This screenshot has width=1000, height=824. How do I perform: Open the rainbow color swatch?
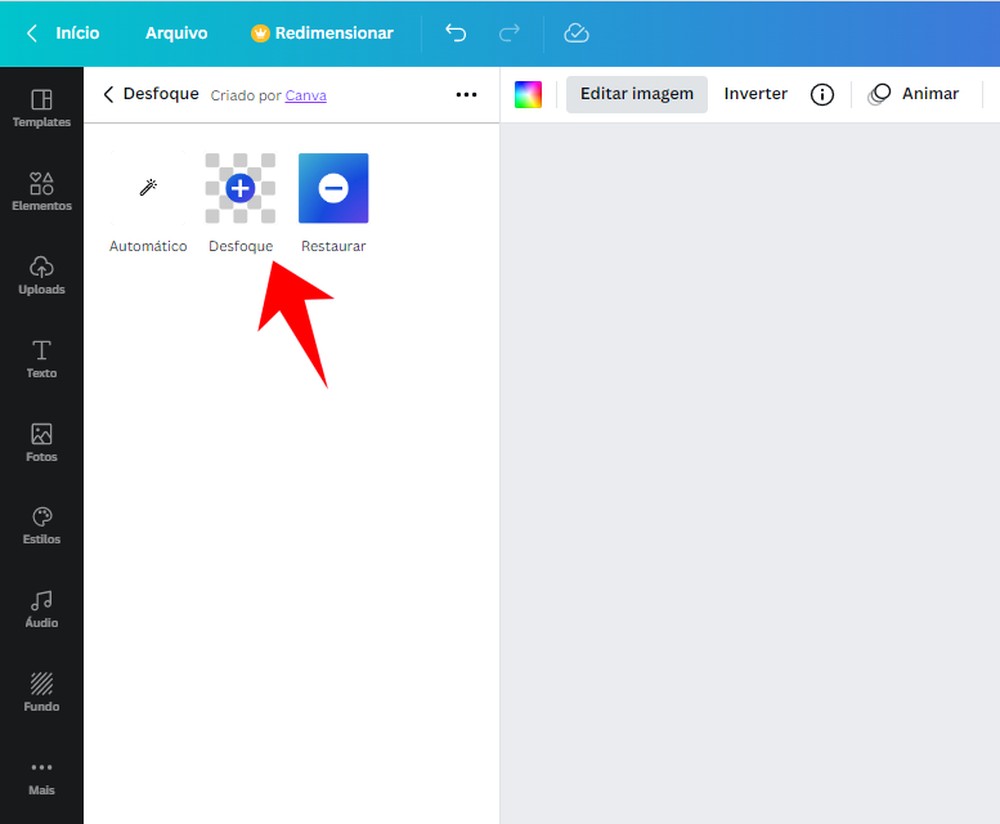pyautogui.click(x=528, y=94)
